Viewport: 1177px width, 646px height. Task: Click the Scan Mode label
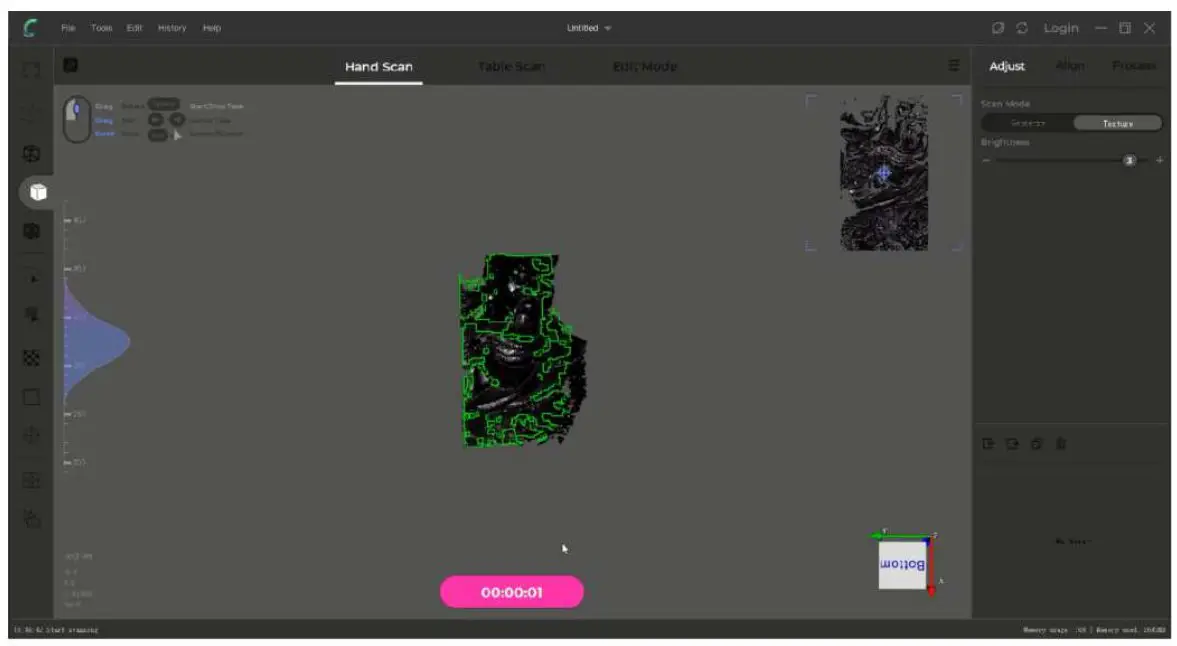(x=1006, y=104)
